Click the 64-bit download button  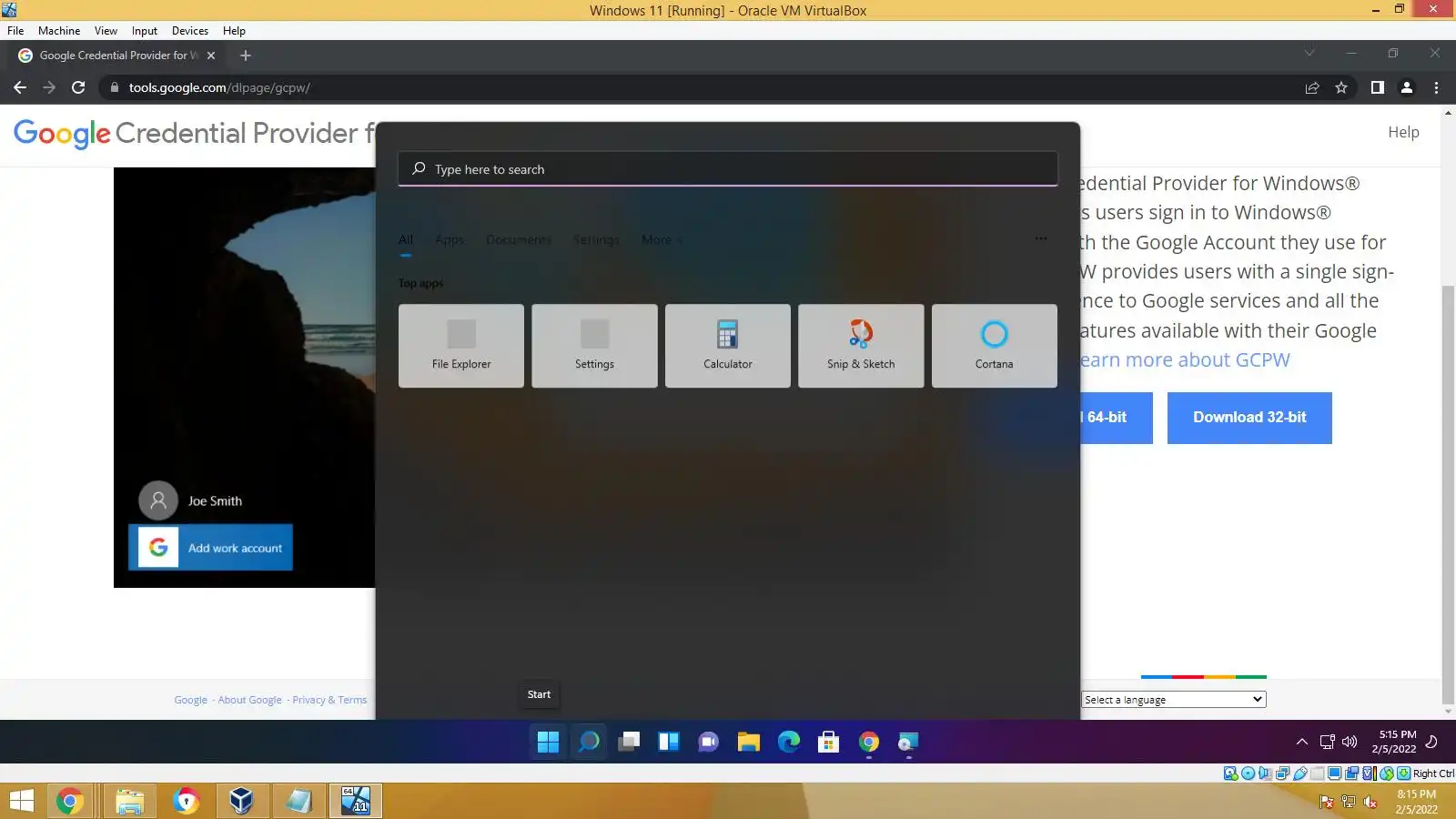click(x=1117, y=418)
